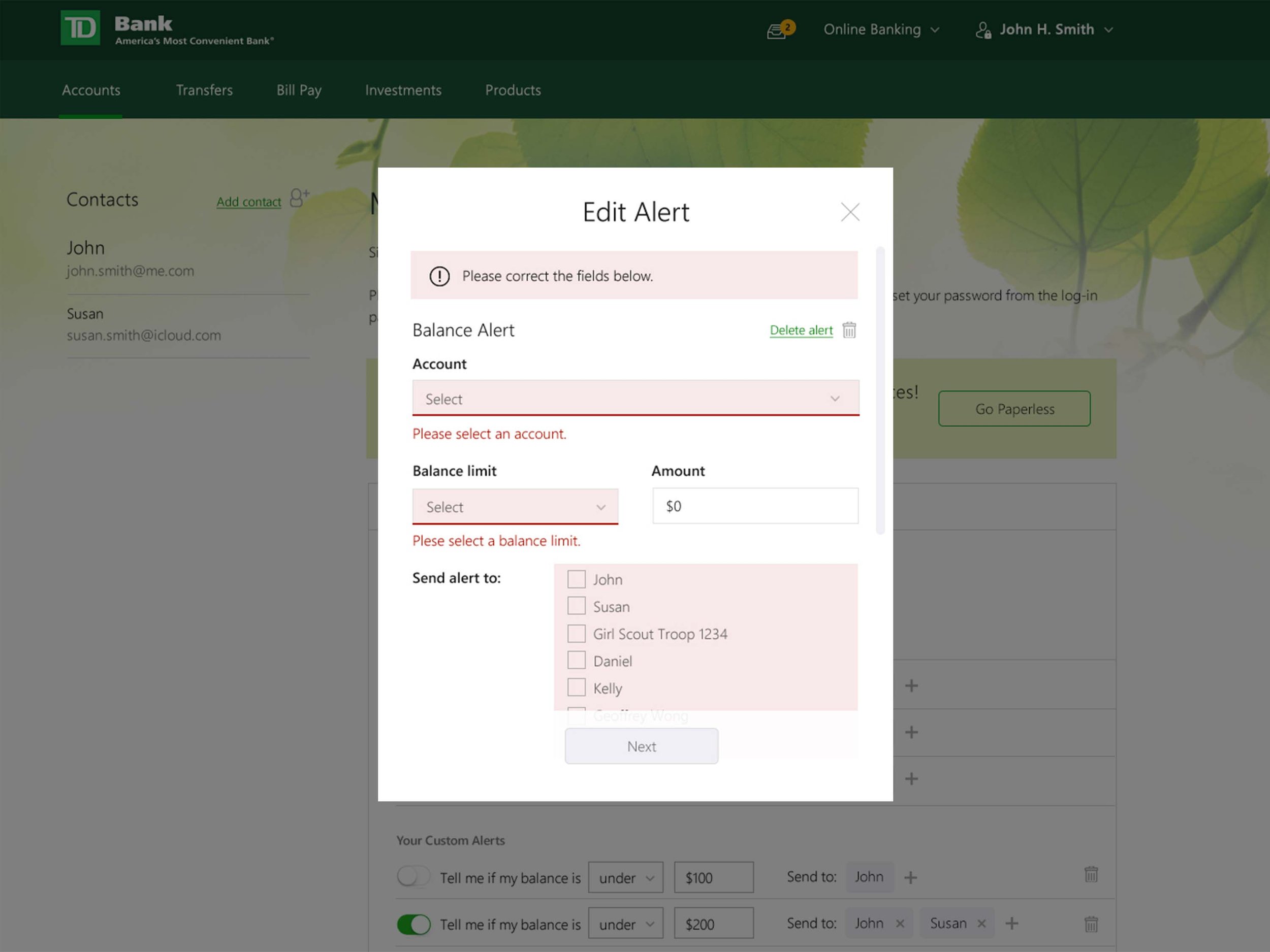Click the user profile lock icon
Image resolution: width=1270 pixels, height=952 pixels.
click(983, 30)
